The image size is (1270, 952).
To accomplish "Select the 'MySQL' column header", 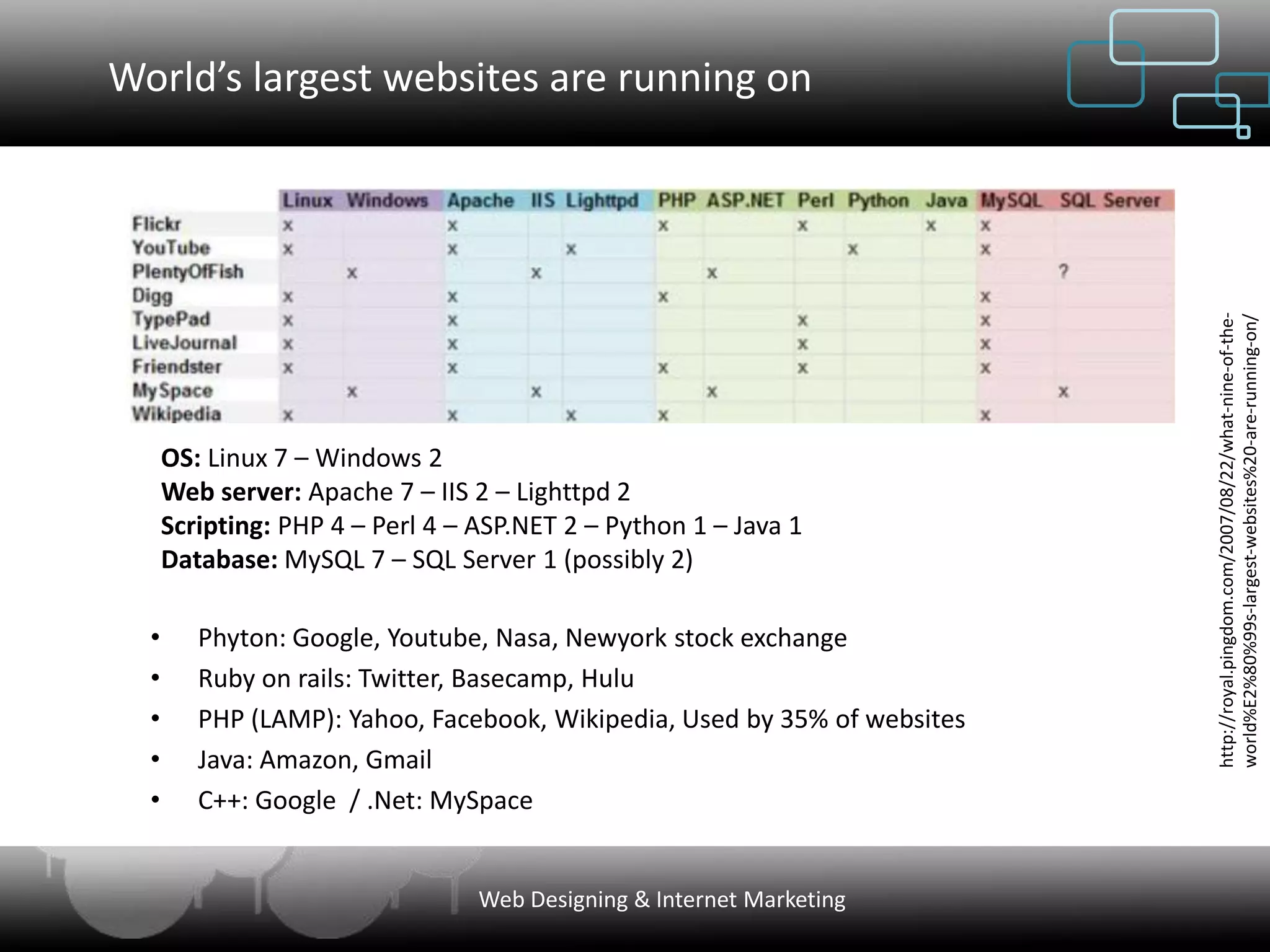I will pos(1011,201).
